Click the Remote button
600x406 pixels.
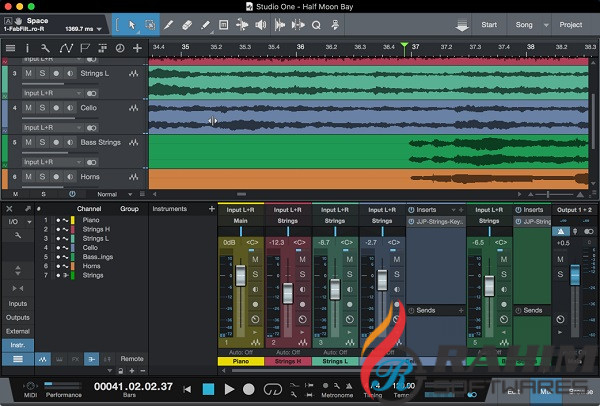click(x=132, y=359)
